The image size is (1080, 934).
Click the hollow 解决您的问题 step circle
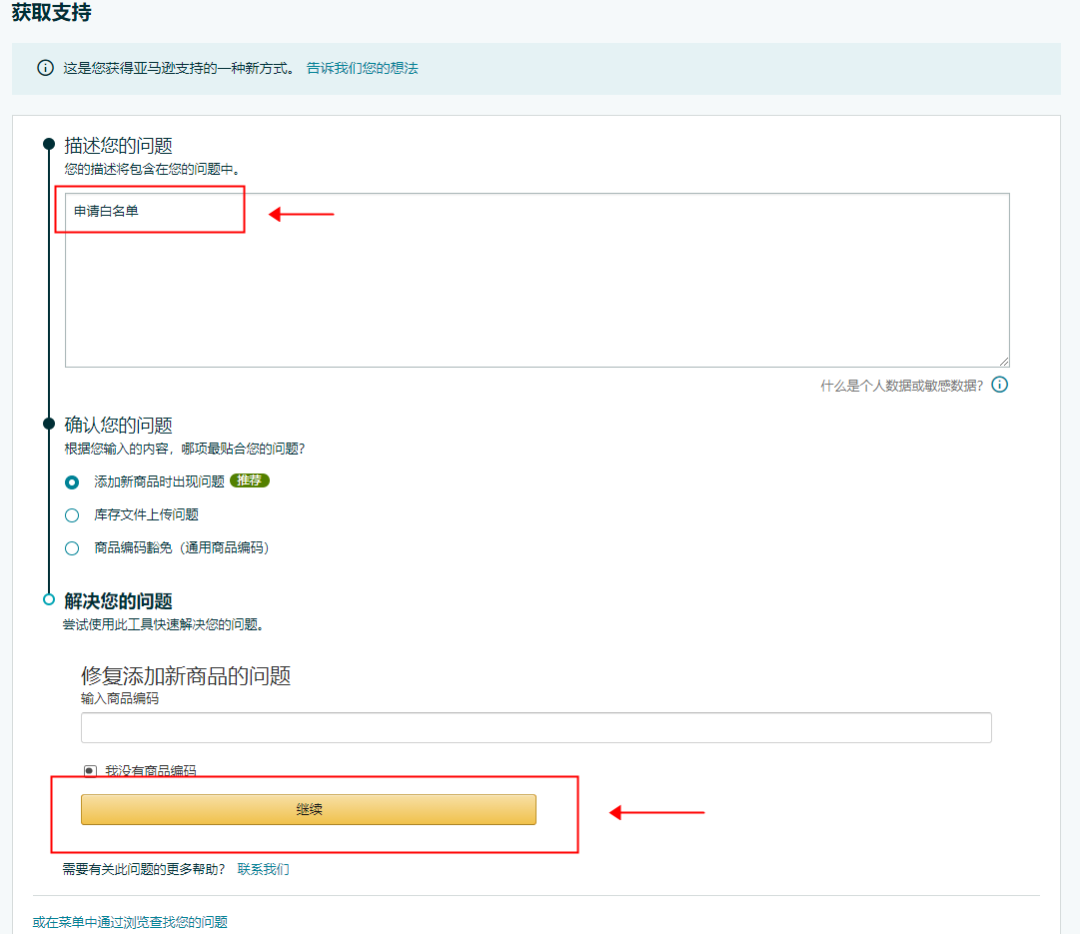(48, 598)
